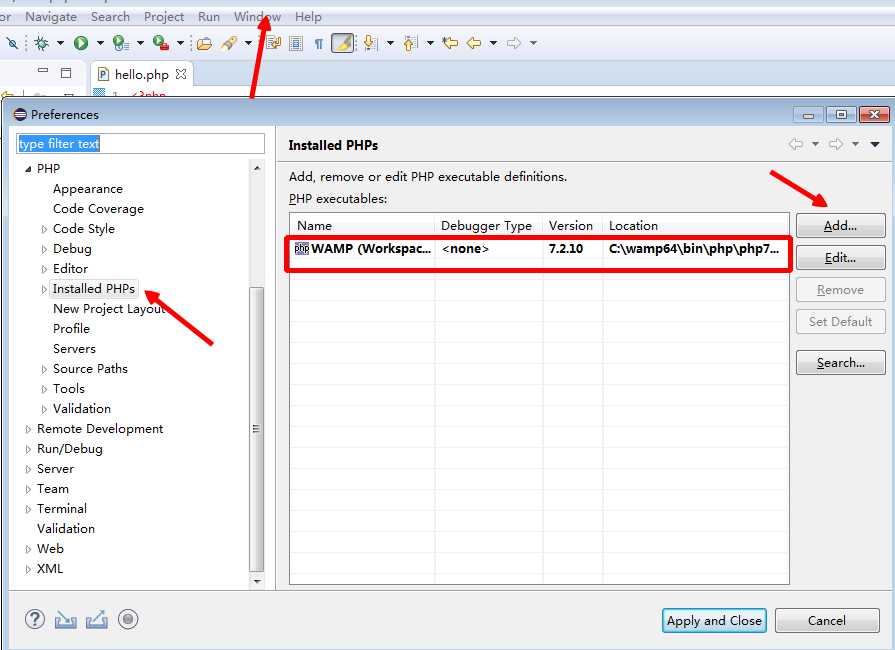Image resolution: width=895 pixels, height=650 pixels.
Task: Click the Last Edit Location icon
Action: pyautogui.click(x=450, y=43)
